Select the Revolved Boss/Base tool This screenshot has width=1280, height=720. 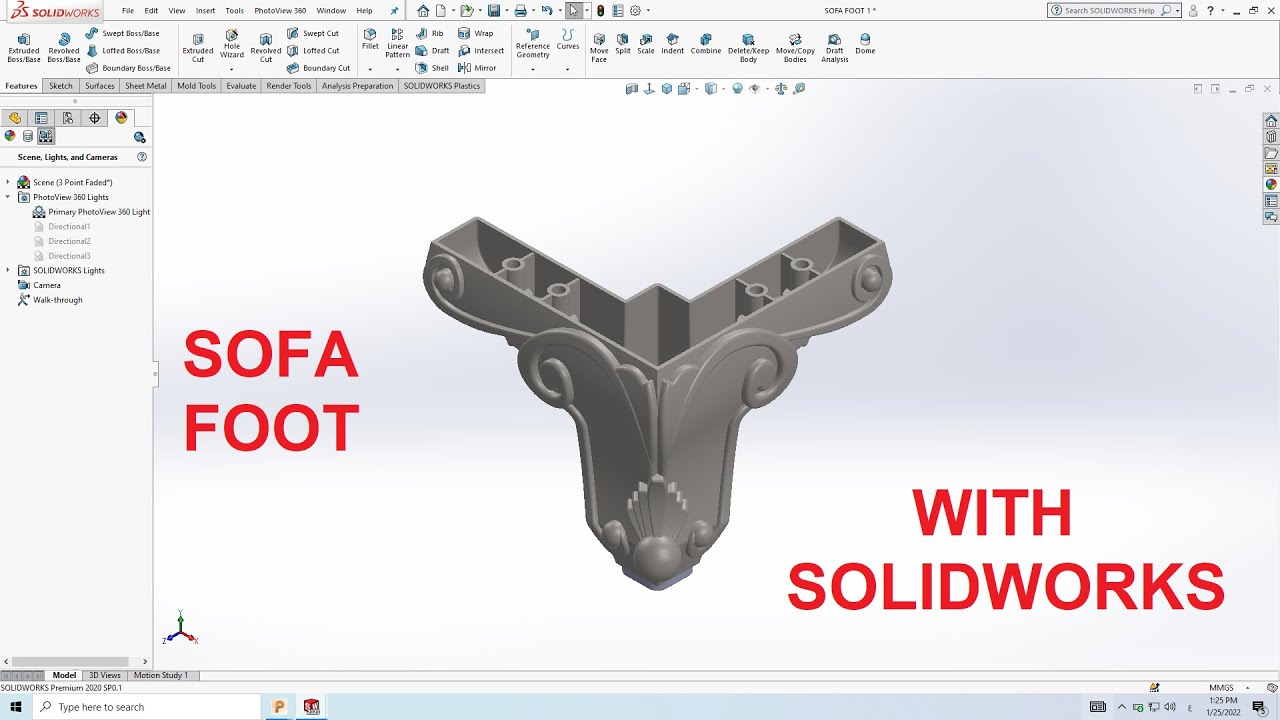pos(64,47)
